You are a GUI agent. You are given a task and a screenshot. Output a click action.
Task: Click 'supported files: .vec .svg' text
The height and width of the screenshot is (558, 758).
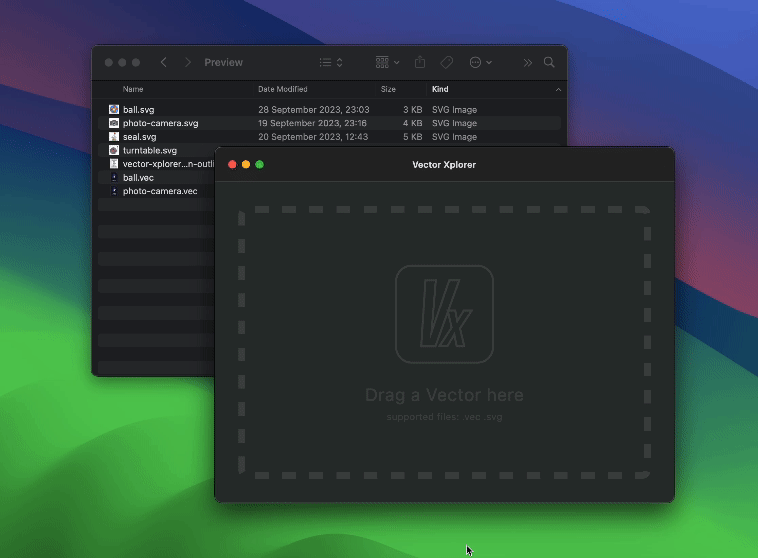point(444,417)
